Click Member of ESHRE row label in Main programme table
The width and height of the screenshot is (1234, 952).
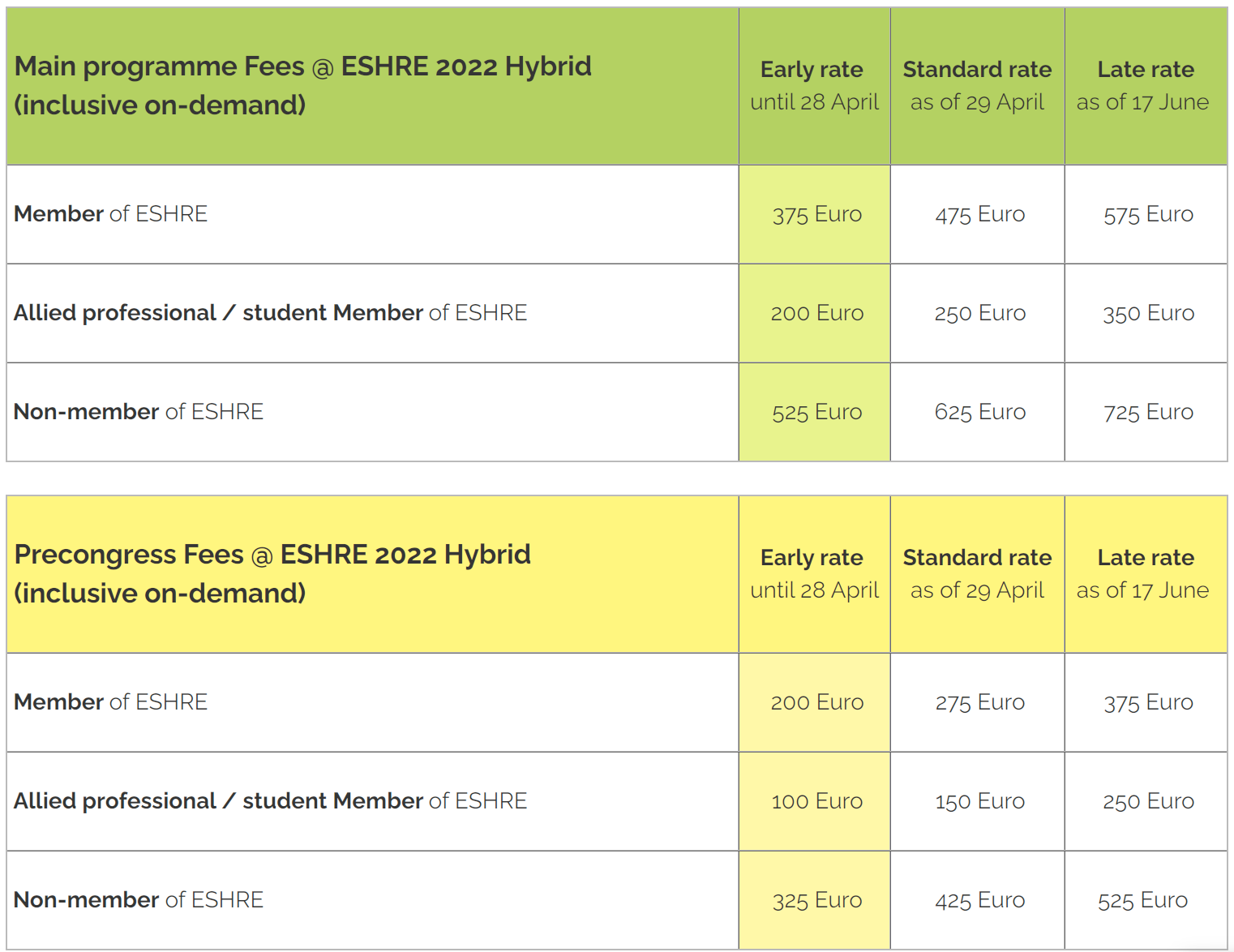click(x=111, y=214)
